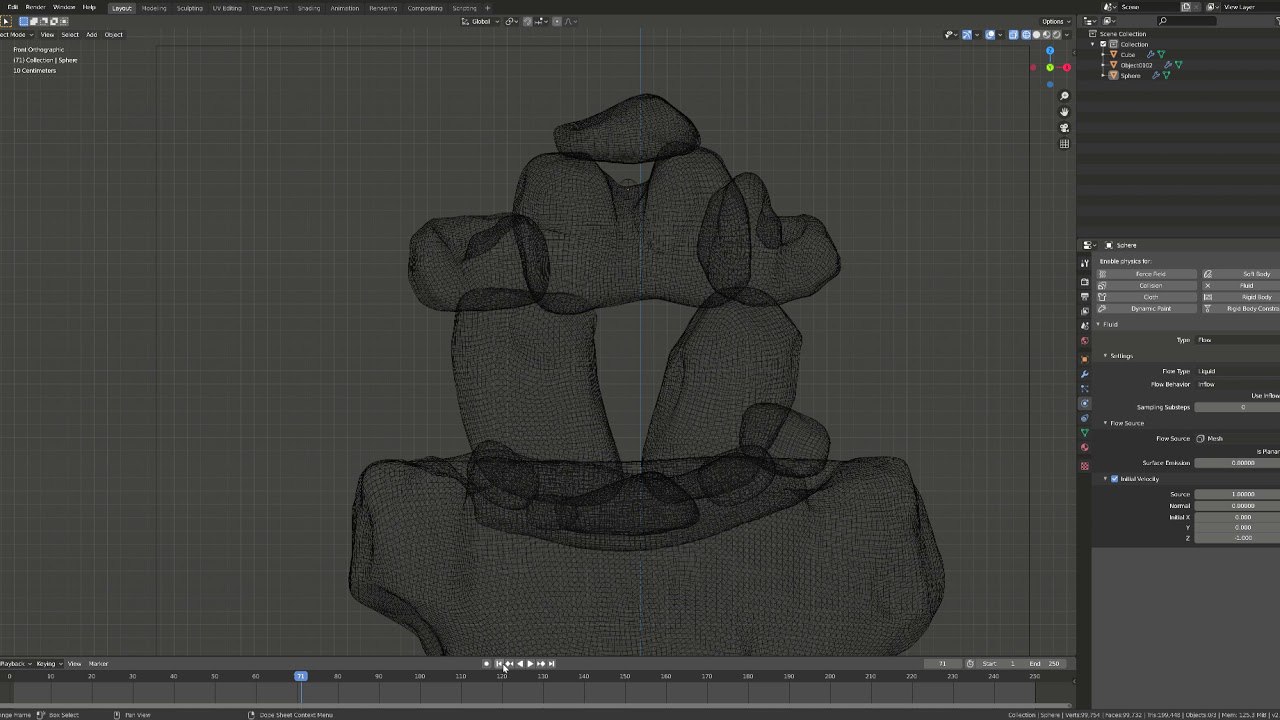Switch to UV Editing workspace tab
1280x720 pixels.
pyautogui.click(x=227, y=8)
